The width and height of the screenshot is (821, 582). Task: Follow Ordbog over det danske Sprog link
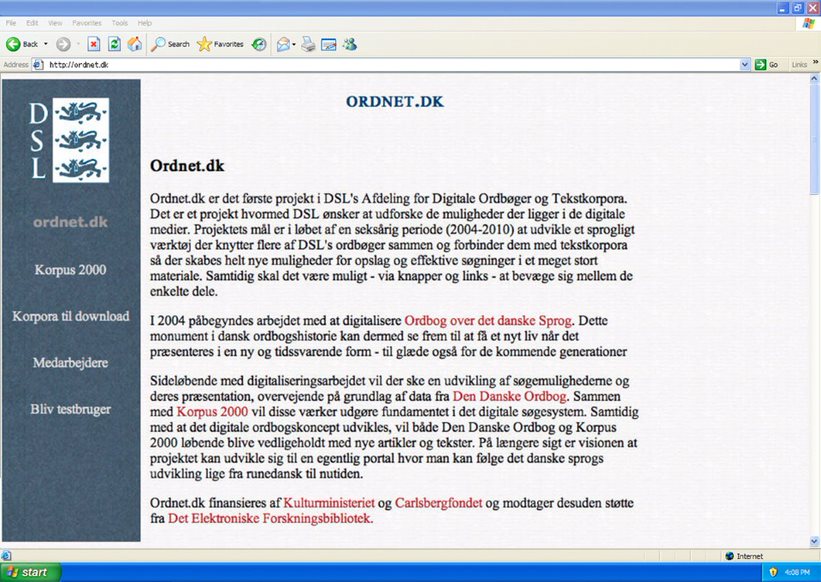488,320
